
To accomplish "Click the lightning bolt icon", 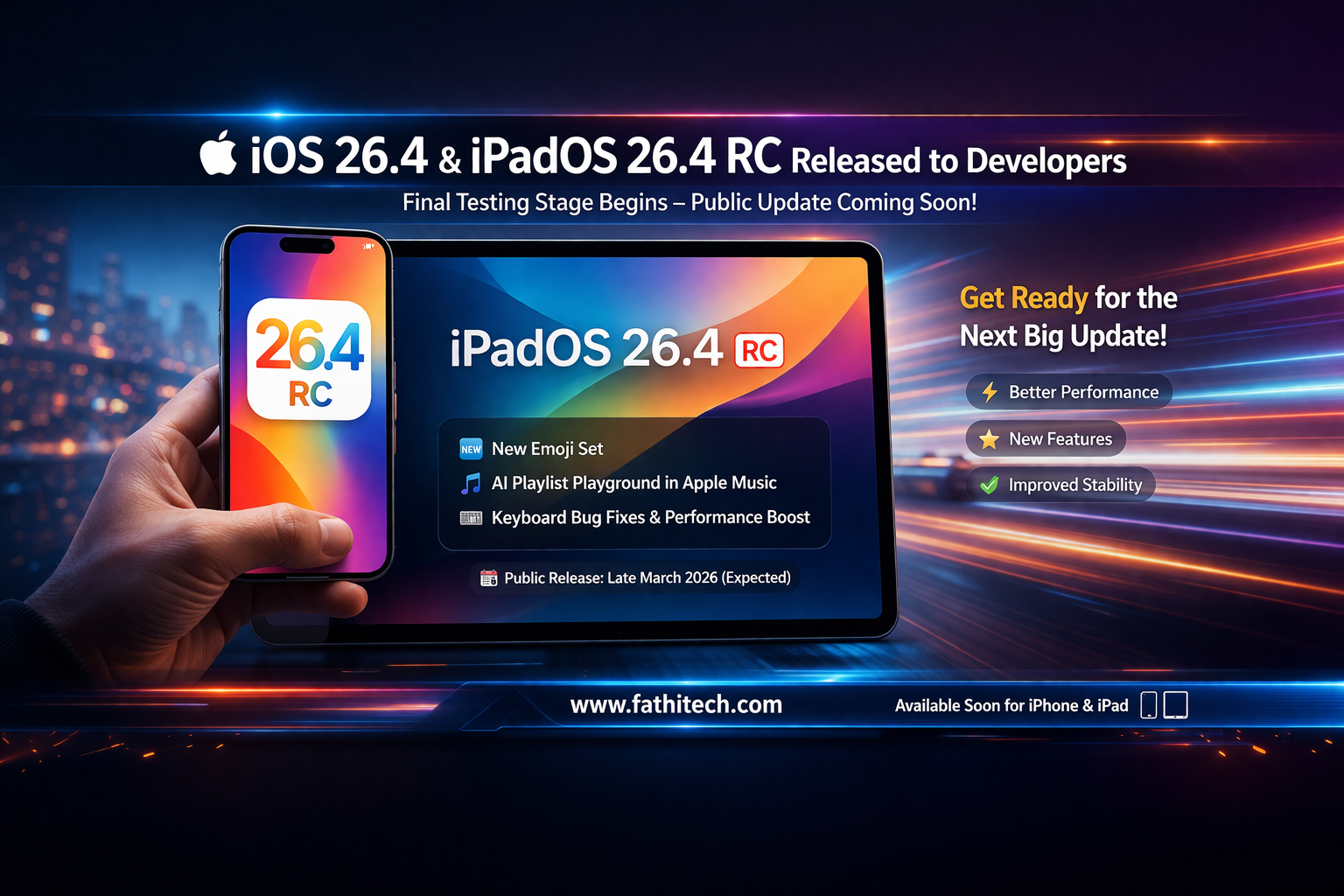I will pos(990,392).
